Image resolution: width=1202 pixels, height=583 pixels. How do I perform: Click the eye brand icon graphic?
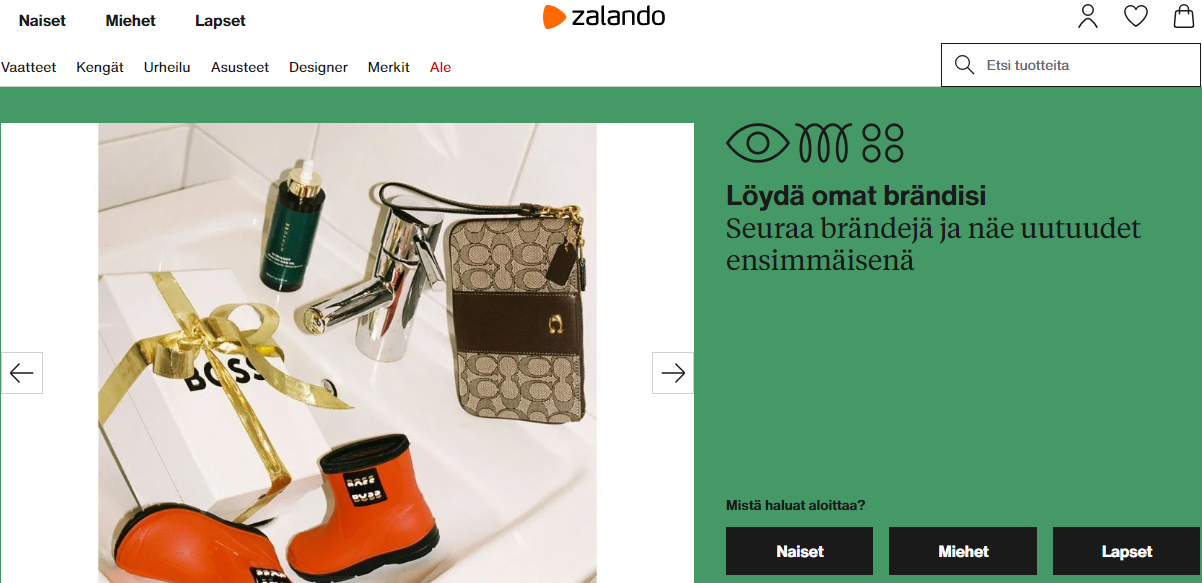(758, 143)
